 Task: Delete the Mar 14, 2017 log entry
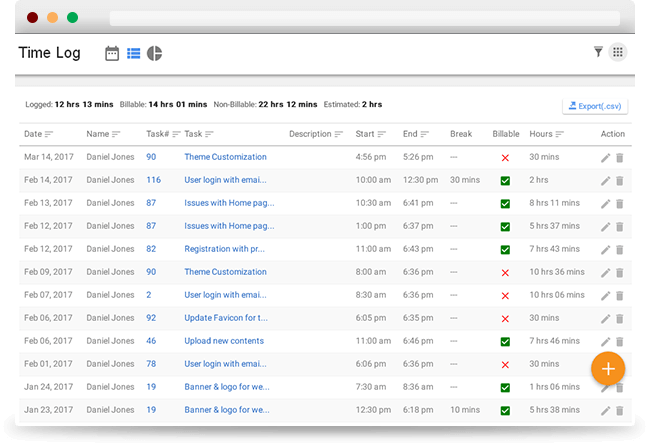pos(620,158)
